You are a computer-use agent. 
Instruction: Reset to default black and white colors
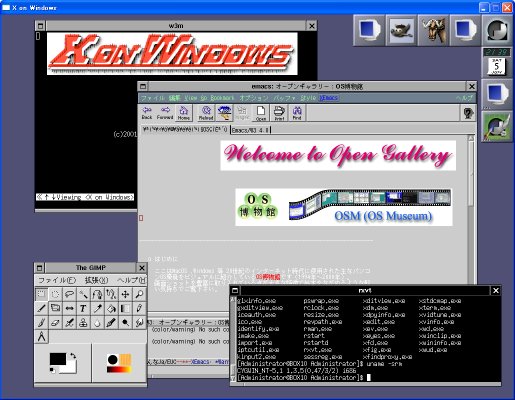(x=52, y=370)
